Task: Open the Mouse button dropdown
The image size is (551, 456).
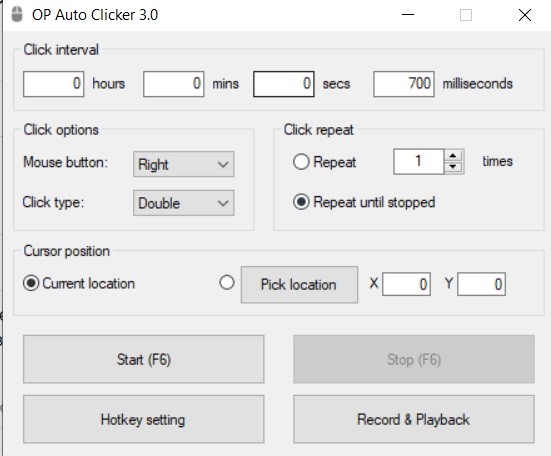Action: click(183, 164)
